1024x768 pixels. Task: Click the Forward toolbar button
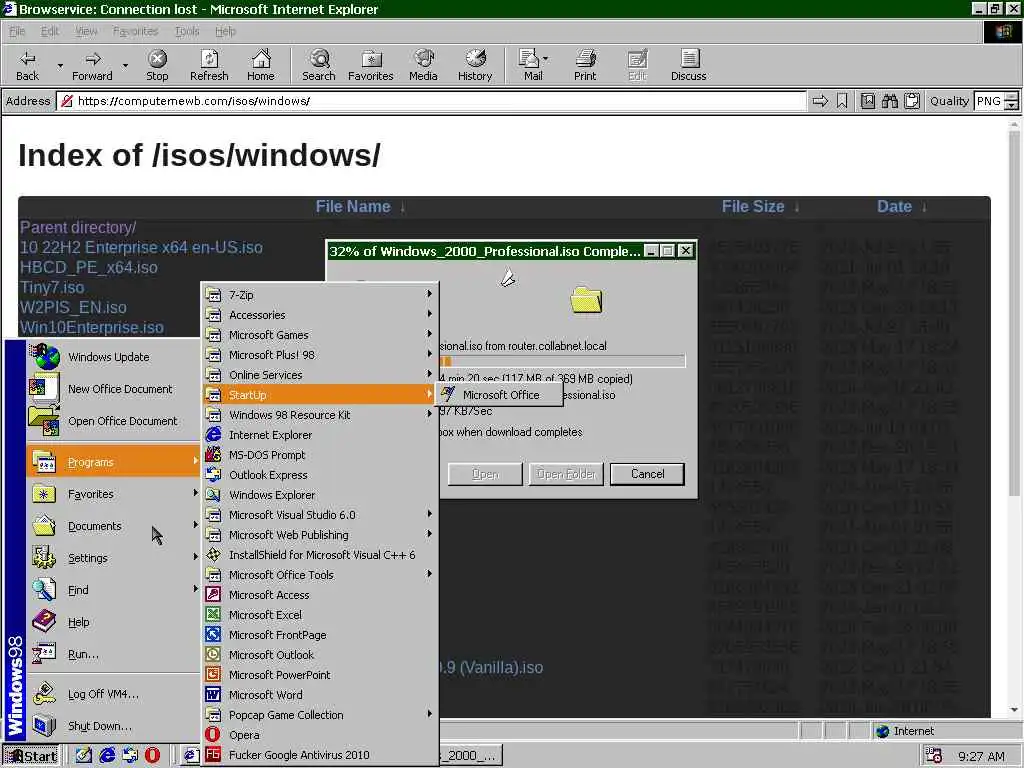point(92,65)
